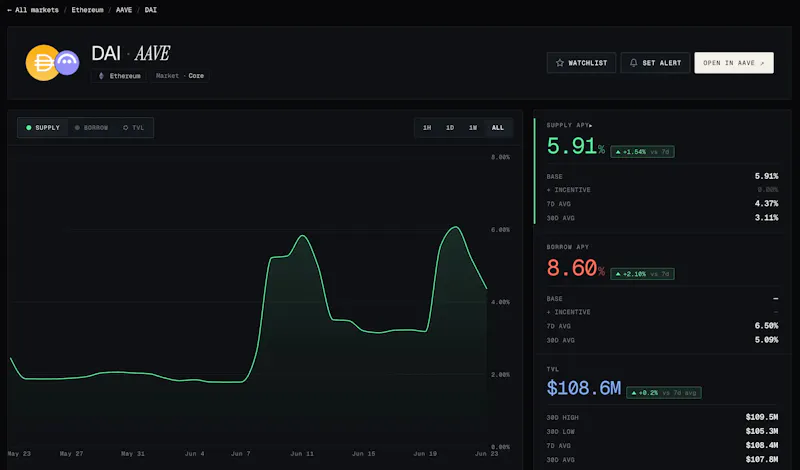Click the purple Aave ghost logo
The image size is (800, 470).
pyautogui.click(x=67, y=63)
